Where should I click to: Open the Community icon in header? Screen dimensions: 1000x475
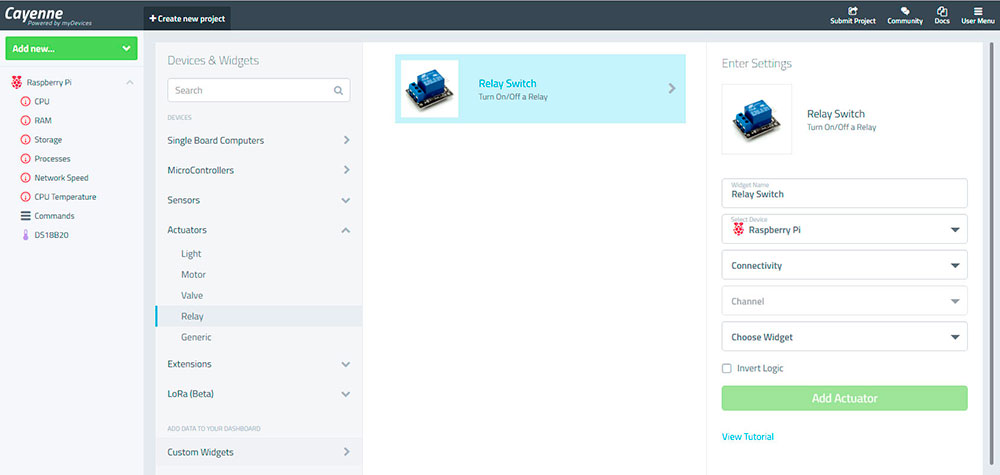[x=905, y=11]
